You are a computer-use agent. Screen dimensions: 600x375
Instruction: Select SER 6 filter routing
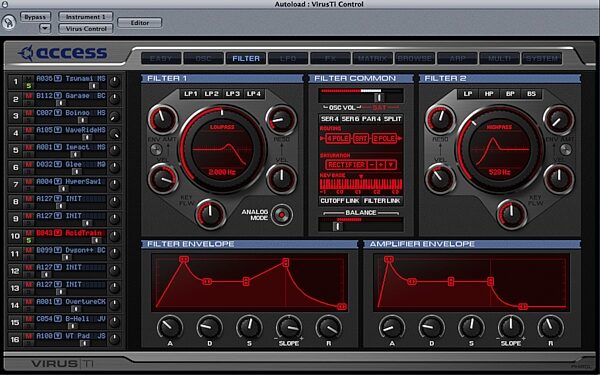tap(351, 119)
